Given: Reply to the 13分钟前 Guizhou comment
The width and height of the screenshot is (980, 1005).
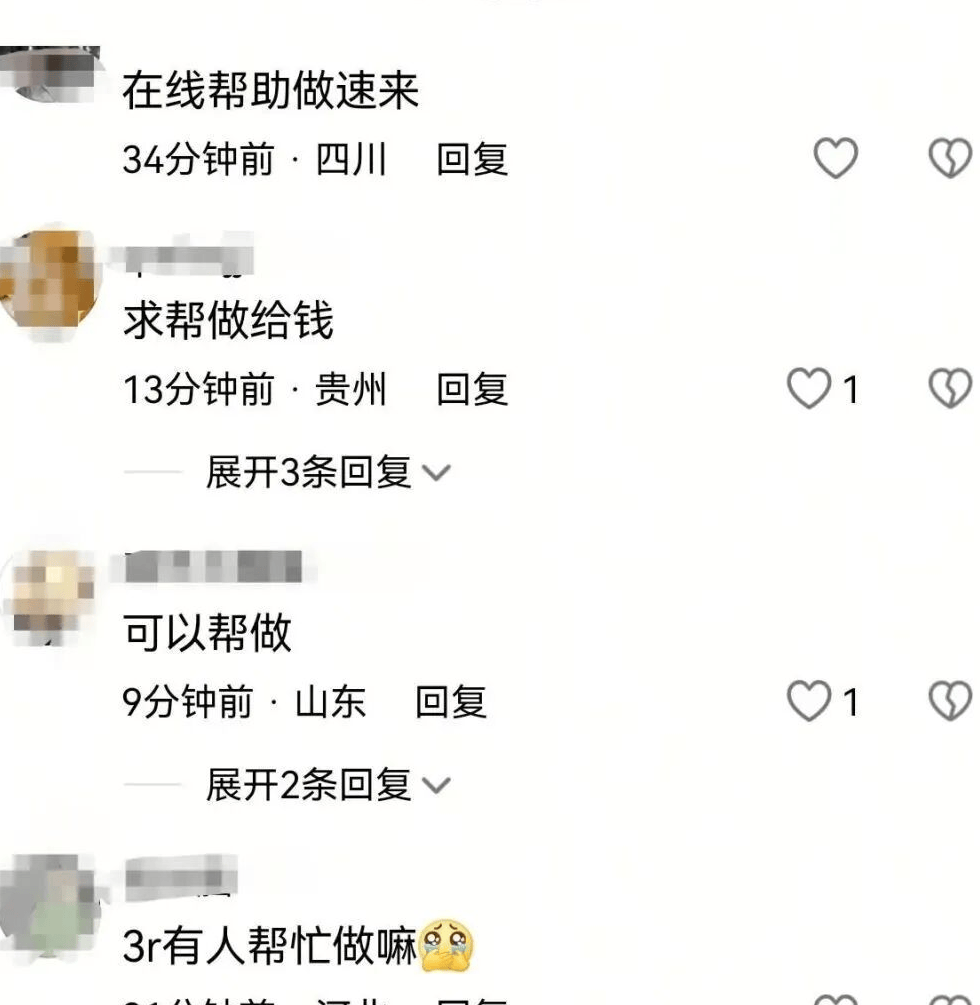Looking at the screenshot, I should 472,389.
